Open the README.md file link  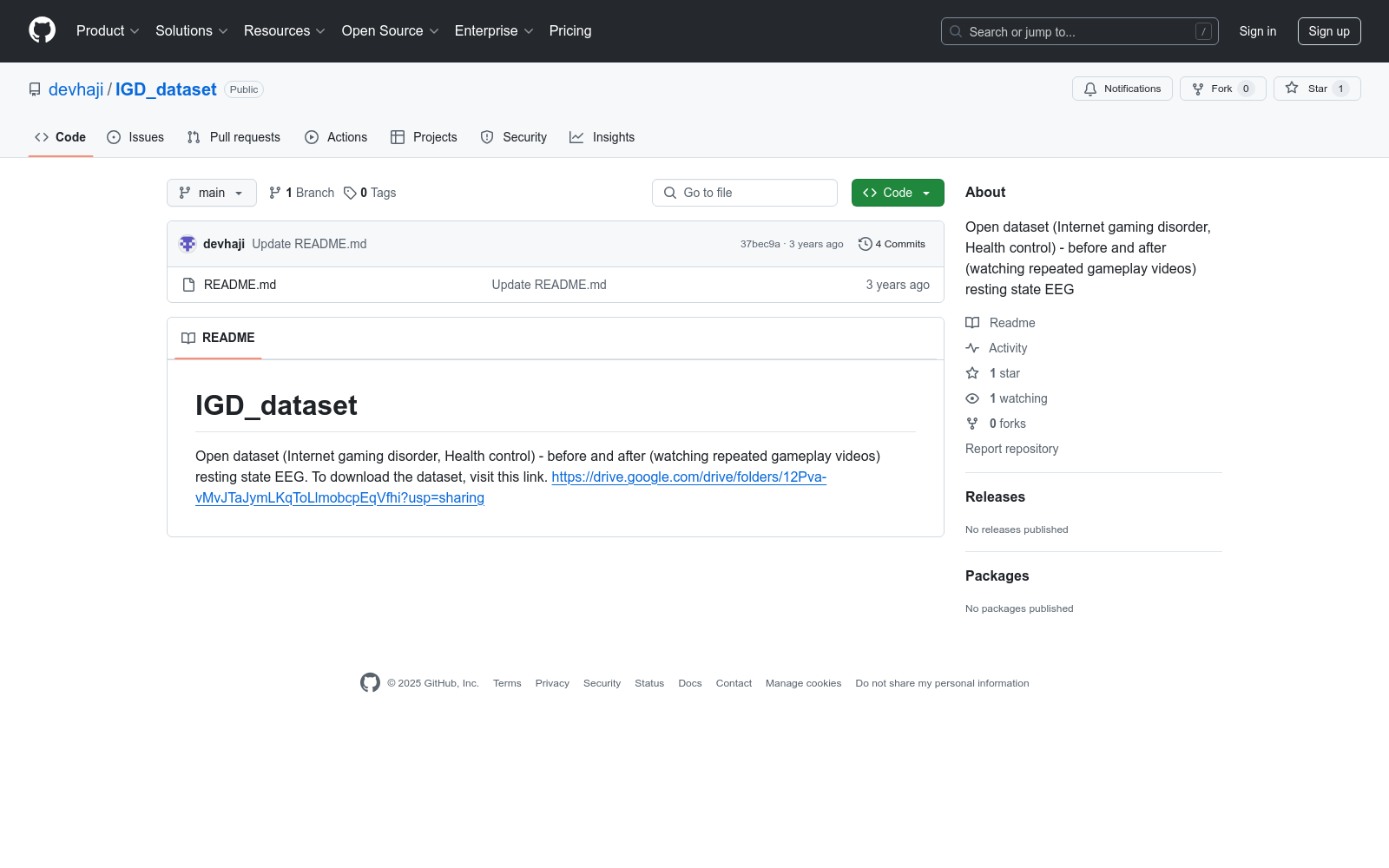click(x=240, y=285)
